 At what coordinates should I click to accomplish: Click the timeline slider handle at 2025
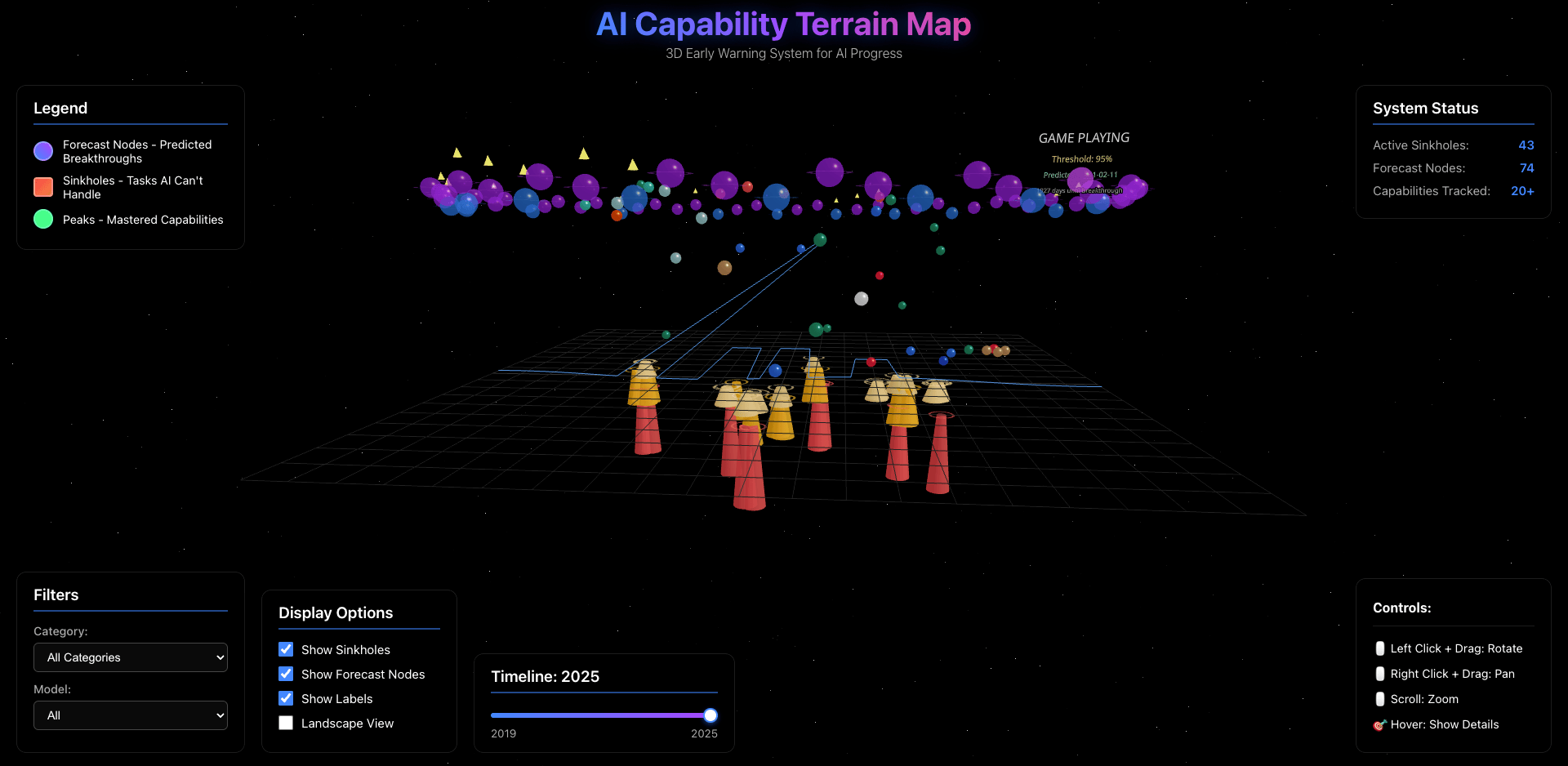[710, 715]
